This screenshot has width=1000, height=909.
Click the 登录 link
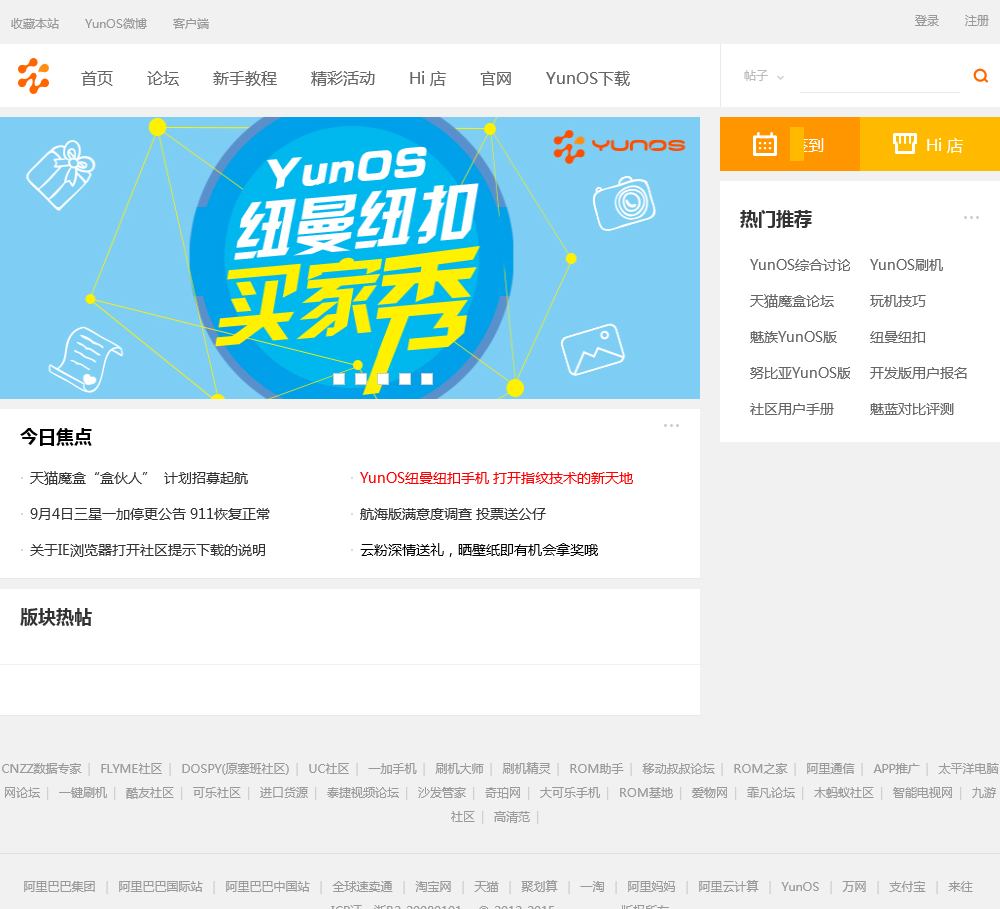927,21
